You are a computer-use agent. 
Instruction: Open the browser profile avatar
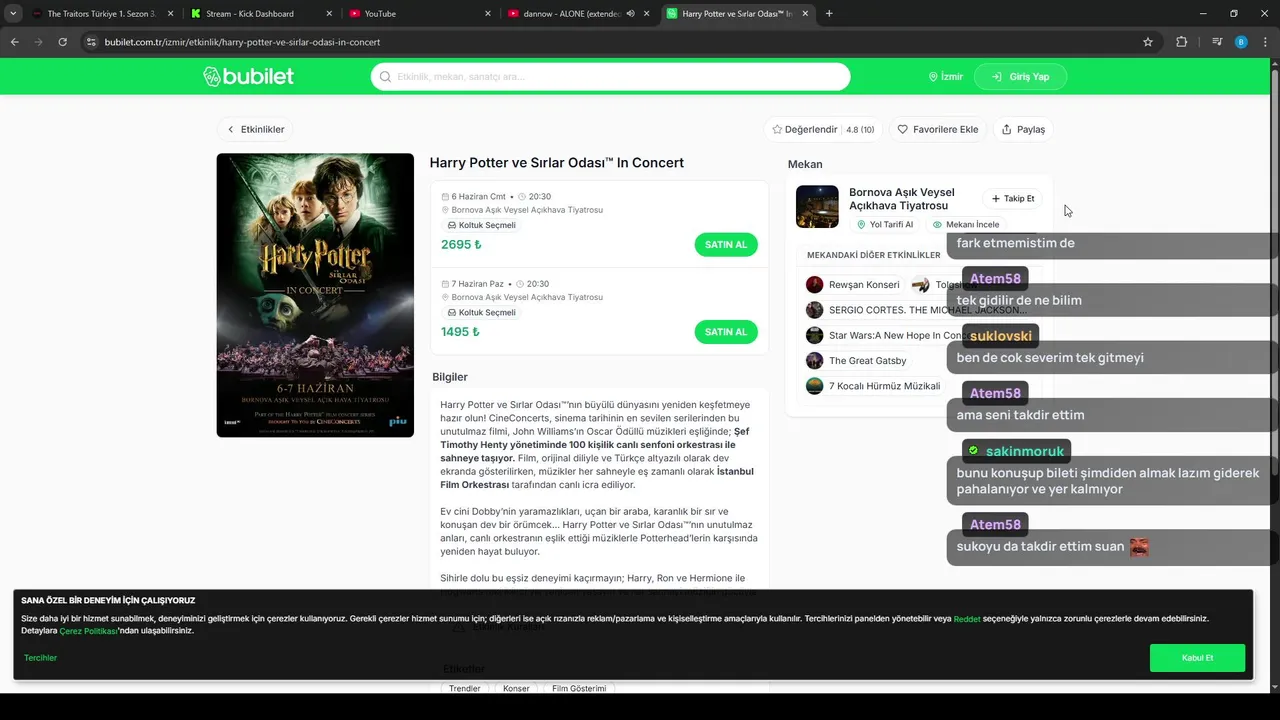(x=1241, y=42)
